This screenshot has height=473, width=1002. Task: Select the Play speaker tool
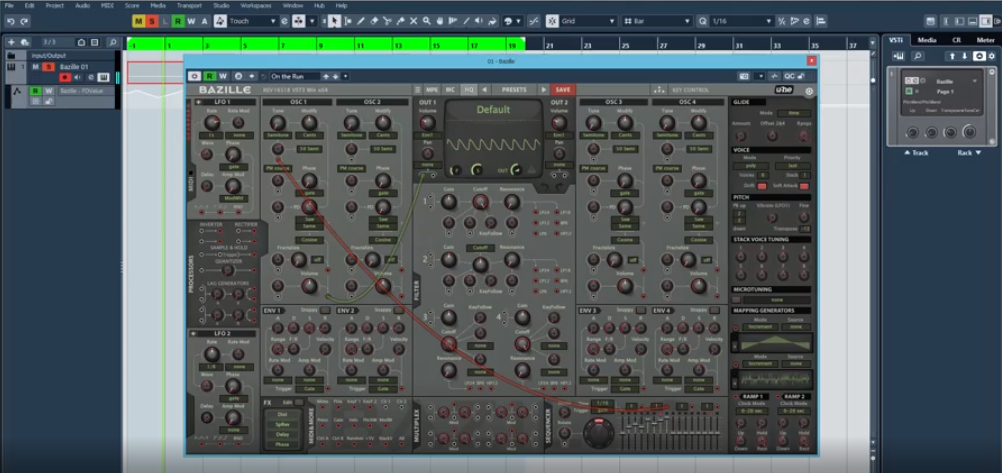point(479,21)
